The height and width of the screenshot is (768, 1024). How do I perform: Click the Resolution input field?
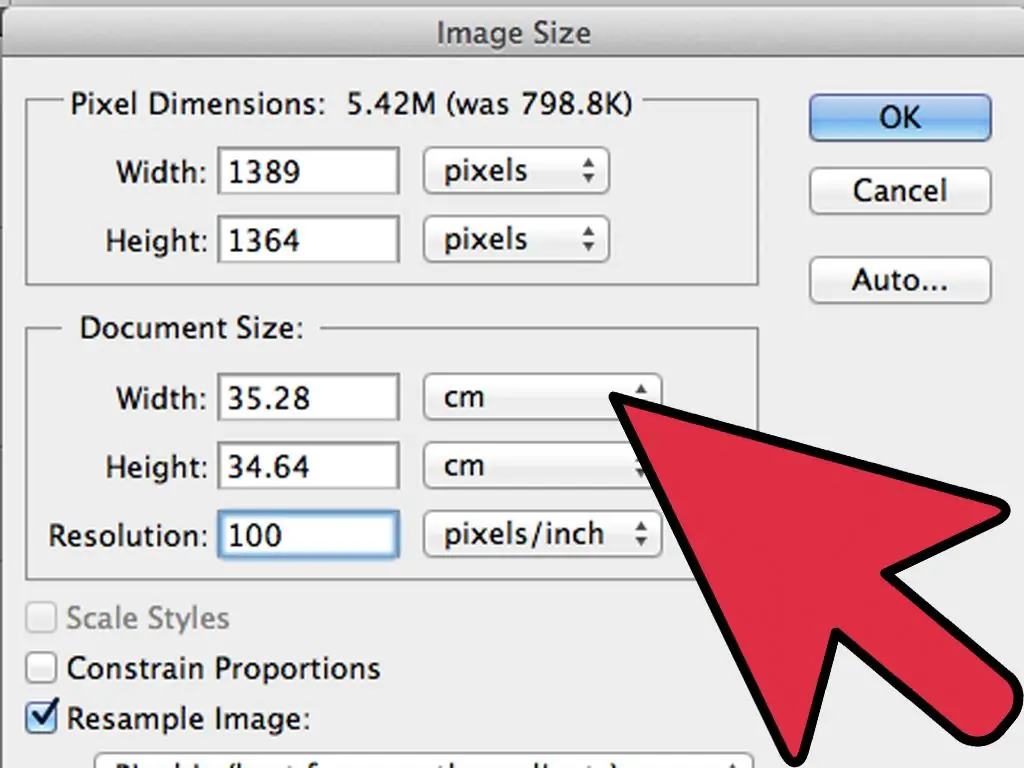(308, 535)
